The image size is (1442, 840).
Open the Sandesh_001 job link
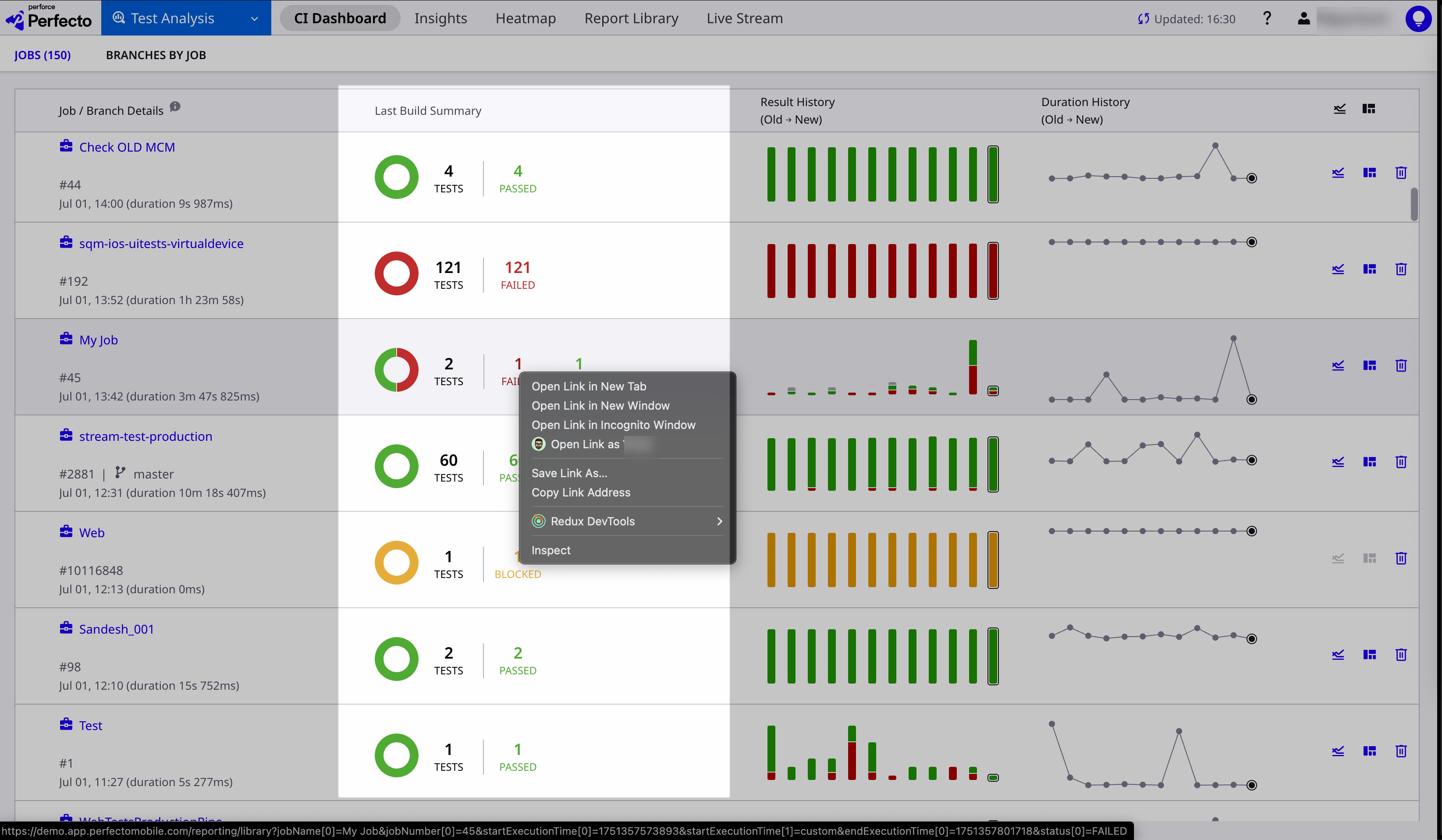[116, 629]
